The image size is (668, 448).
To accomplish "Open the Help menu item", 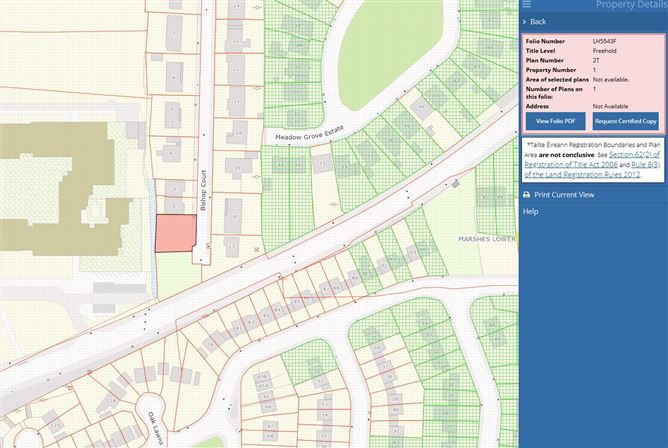I will pyautogui.click(x=531, y=212).
